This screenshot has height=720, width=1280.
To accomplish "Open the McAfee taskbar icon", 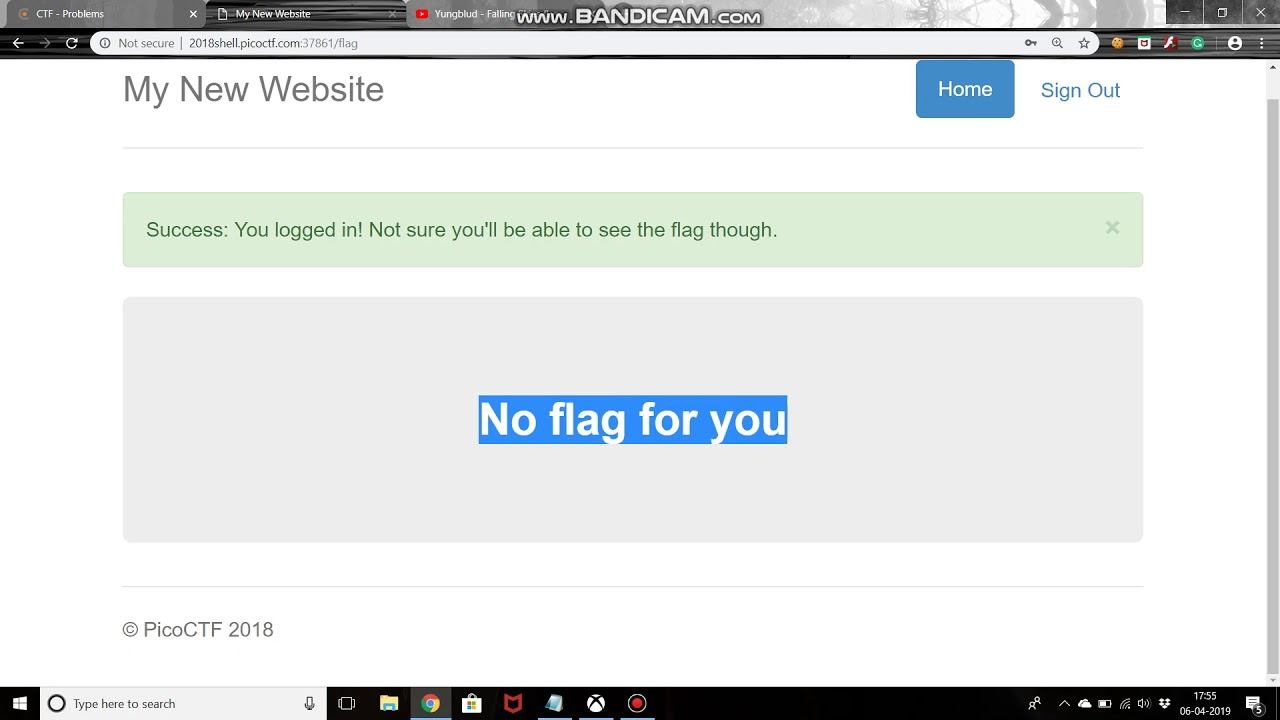I will (x=513, y=703).
